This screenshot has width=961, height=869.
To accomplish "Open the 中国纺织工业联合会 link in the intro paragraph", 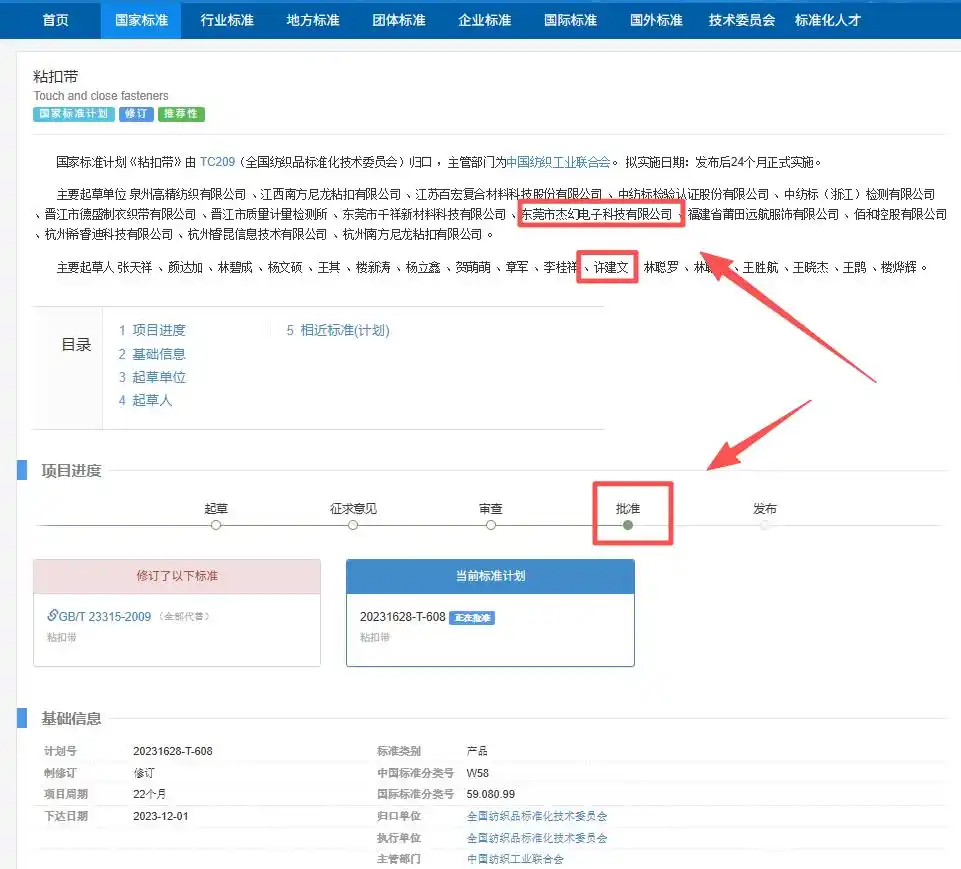I will [x=558, y=162].
